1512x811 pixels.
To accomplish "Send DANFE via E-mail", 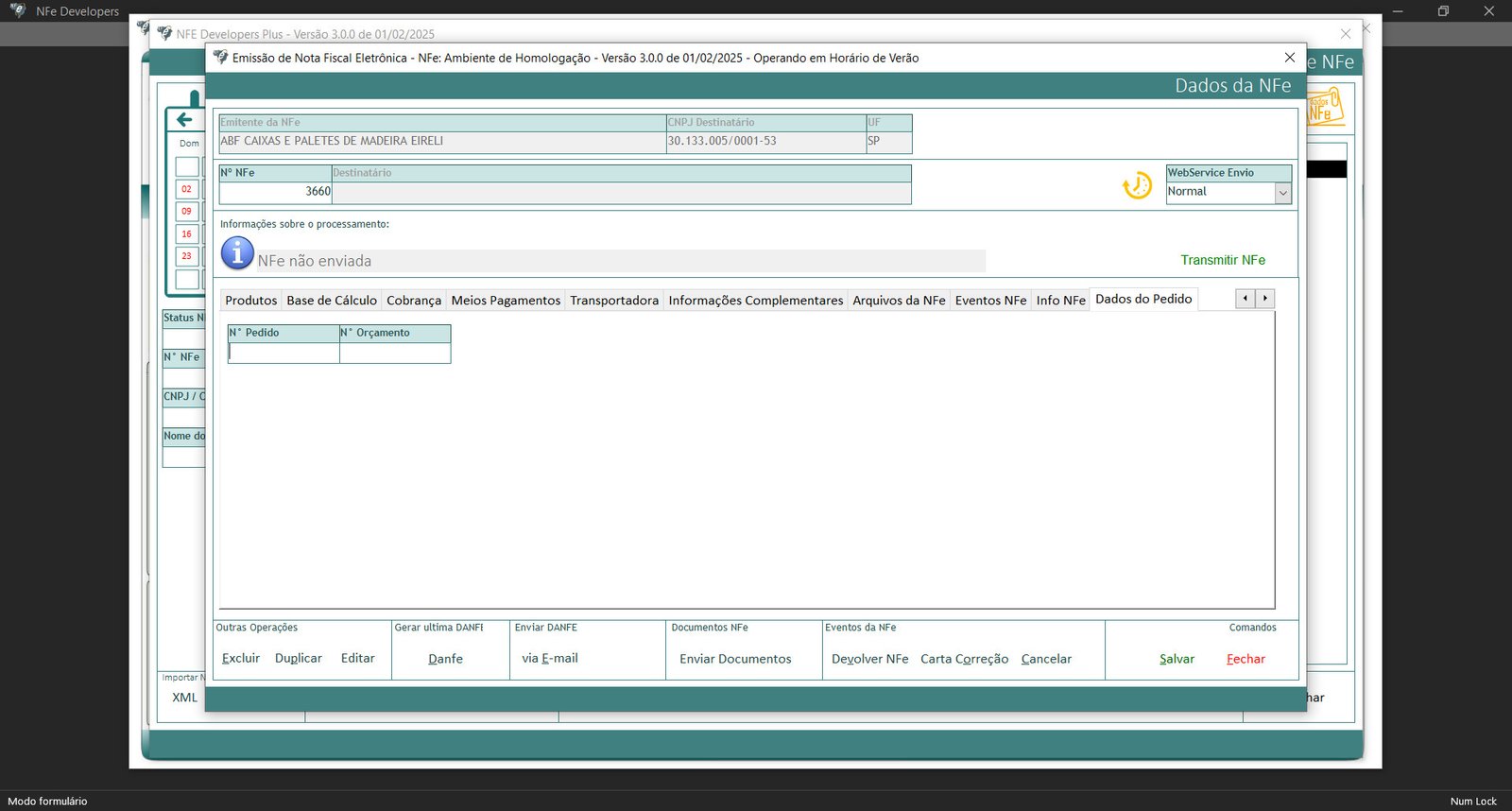I will coord(549,659).
